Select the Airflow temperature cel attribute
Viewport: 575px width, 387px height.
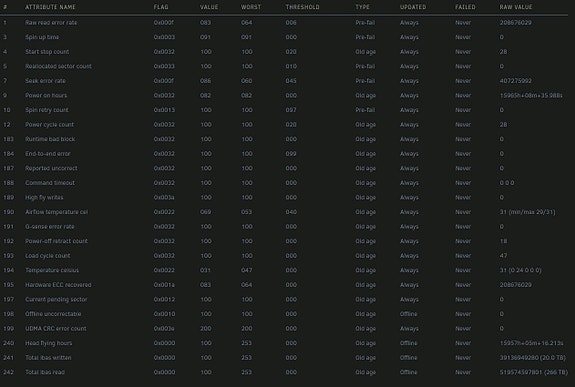[56, 212]
